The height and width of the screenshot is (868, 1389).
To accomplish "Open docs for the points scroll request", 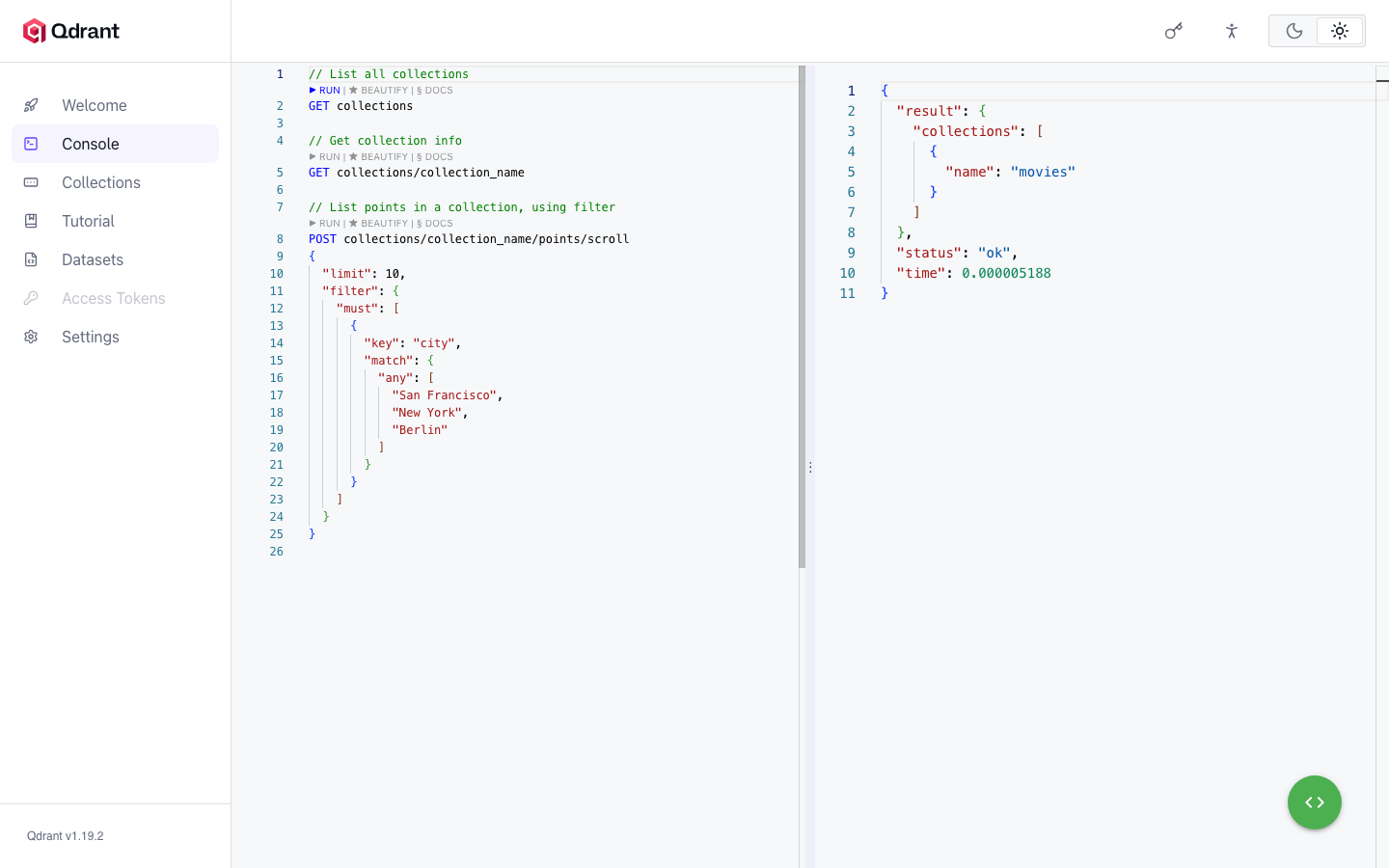I will (435, 224).
